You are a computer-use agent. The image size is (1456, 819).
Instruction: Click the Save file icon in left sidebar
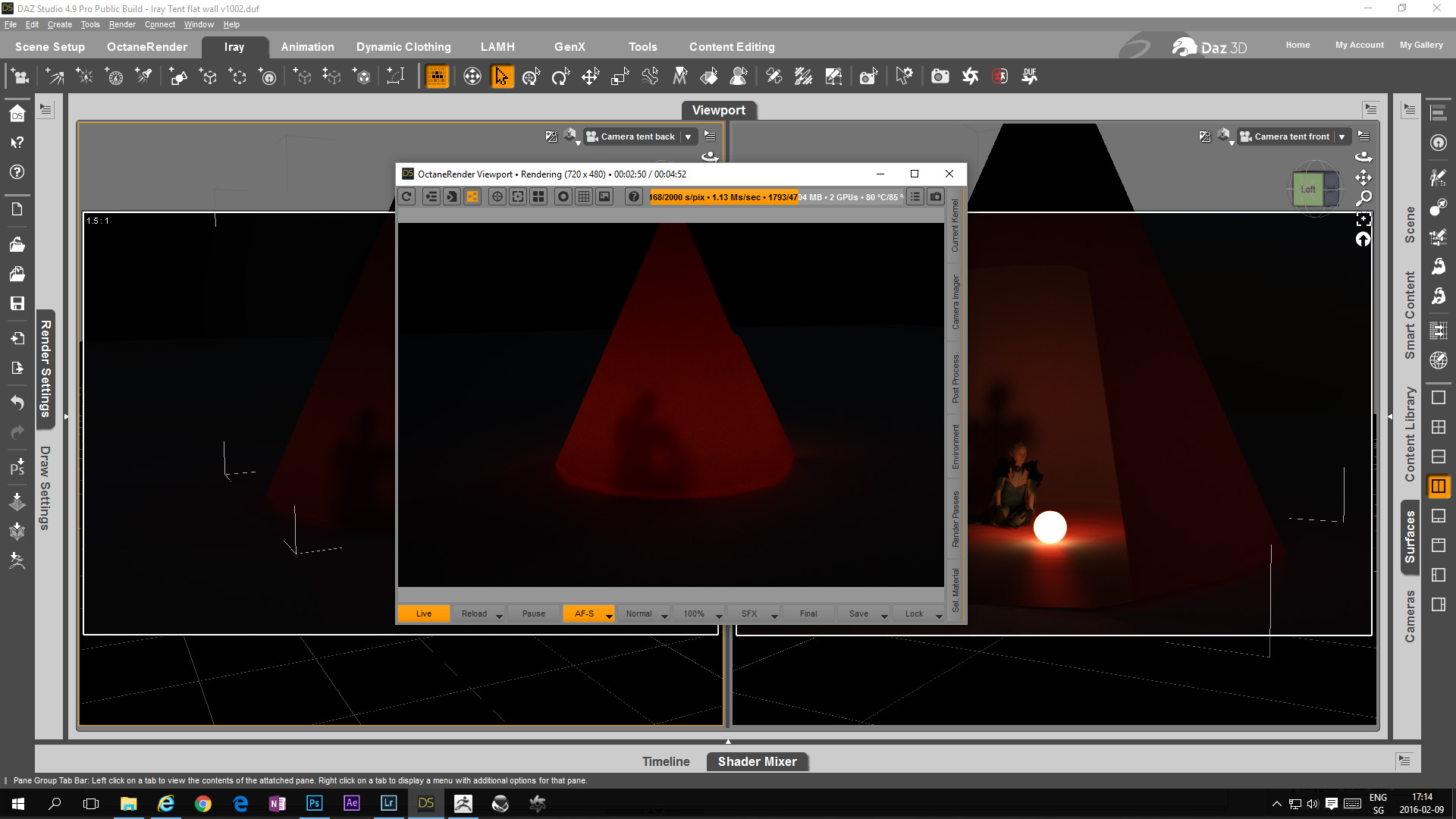coord(17,303)
